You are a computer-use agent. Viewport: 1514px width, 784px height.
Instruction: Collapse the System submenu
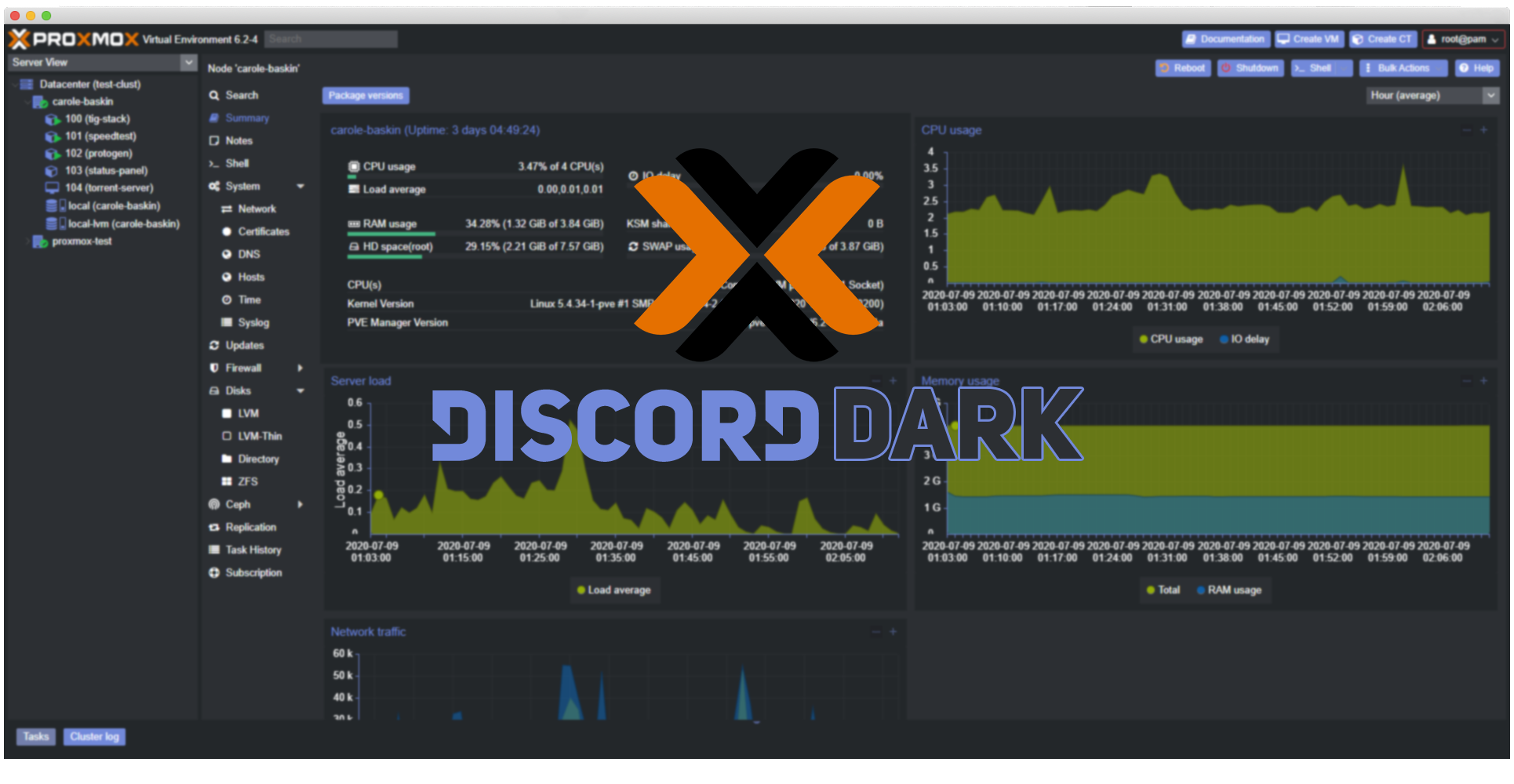(300, 186)
